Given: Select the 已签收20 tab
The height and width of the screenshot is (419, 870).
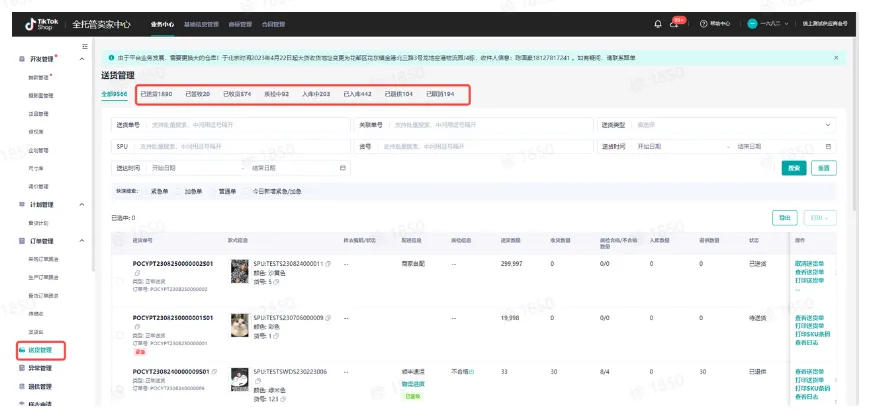Looking at the screenshot, I should (x=198, y=94).
